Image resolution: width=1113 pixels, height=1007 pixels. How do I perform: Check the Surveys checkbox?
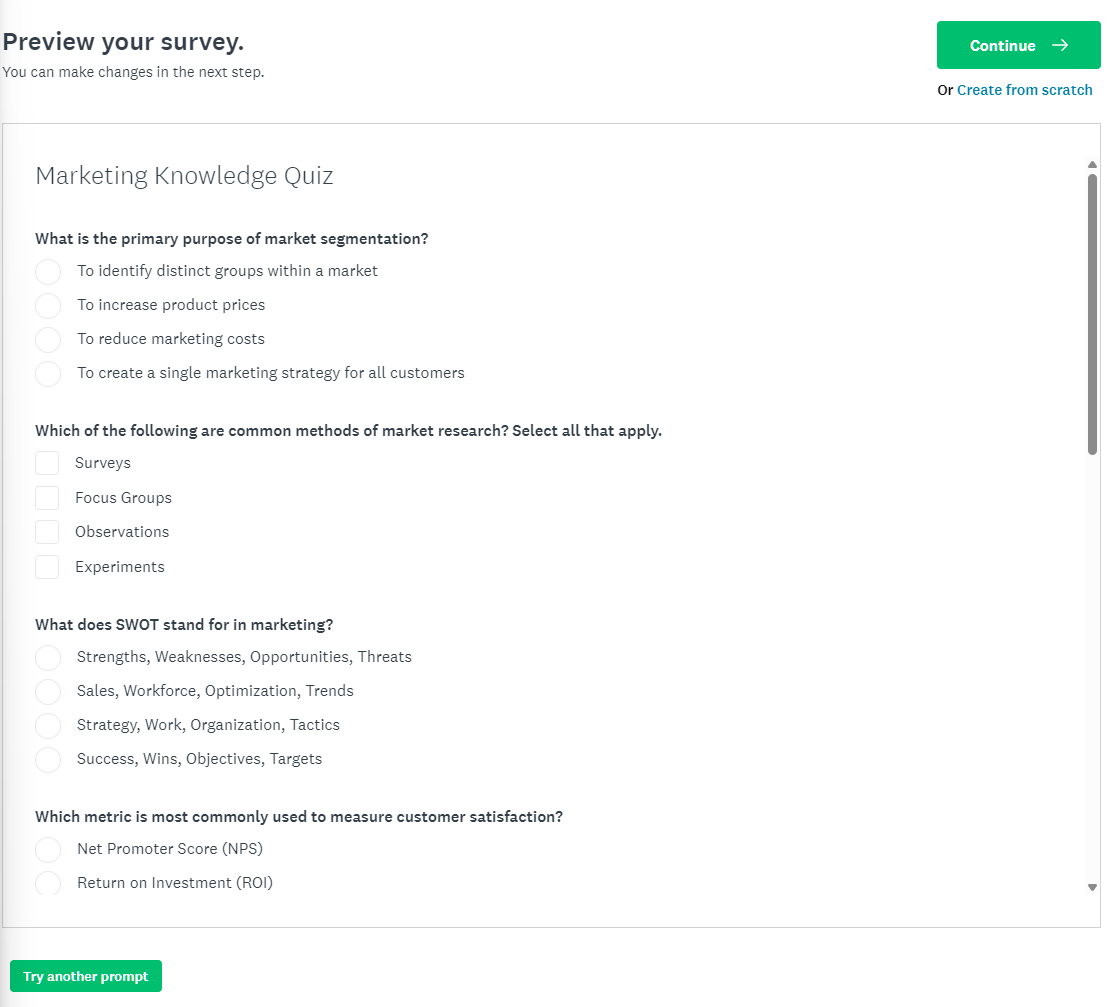47,462
